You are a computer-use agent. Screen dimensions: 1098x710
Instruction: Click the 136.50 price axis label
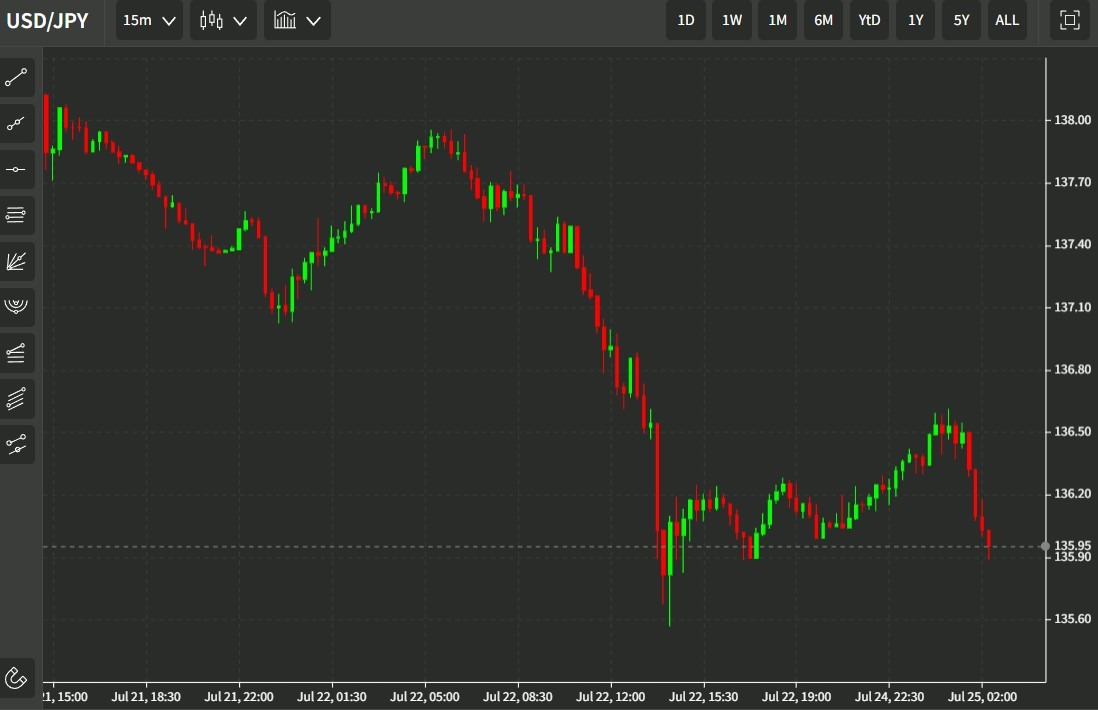(1072, 431)
